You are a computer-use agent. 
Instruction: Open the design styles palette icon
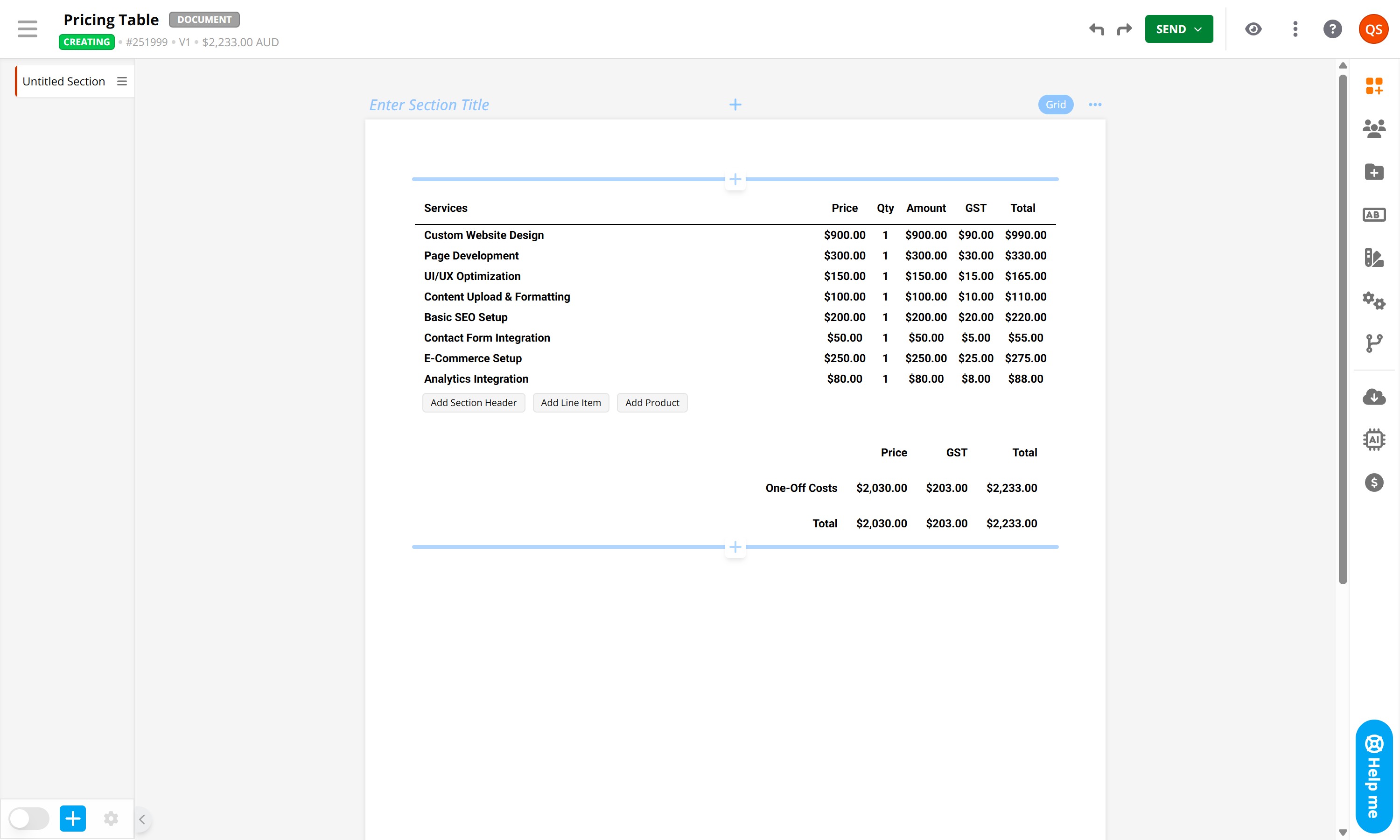[x=1373, y=258]
